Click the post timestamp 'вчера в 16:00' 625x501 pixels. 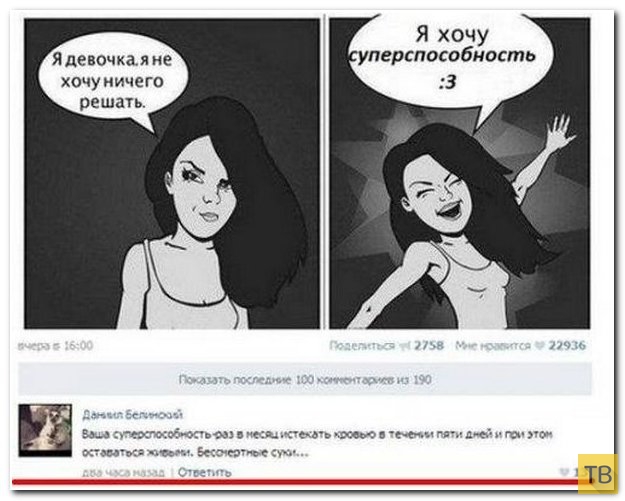(x=56, y=346)
